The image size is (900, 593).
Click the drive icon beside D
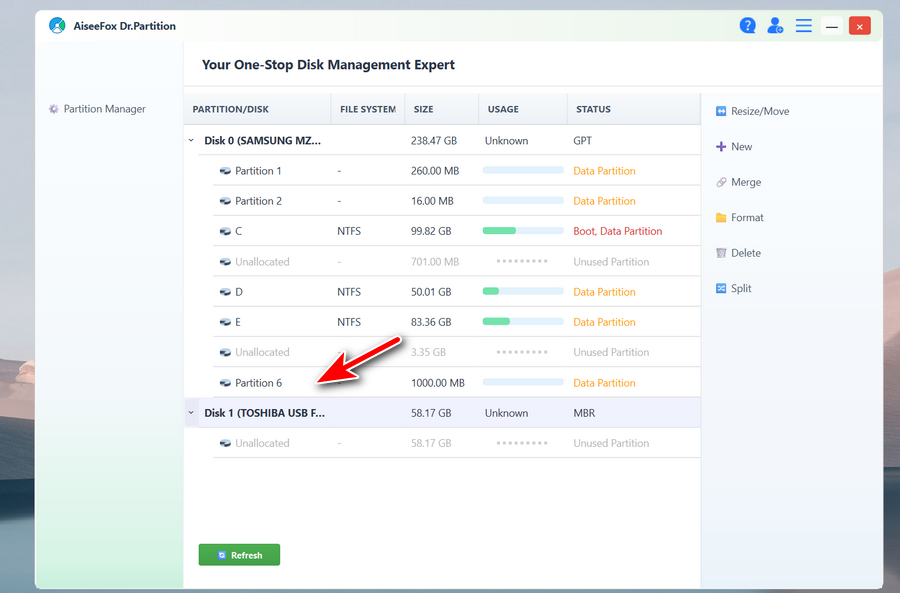(225, 292)
